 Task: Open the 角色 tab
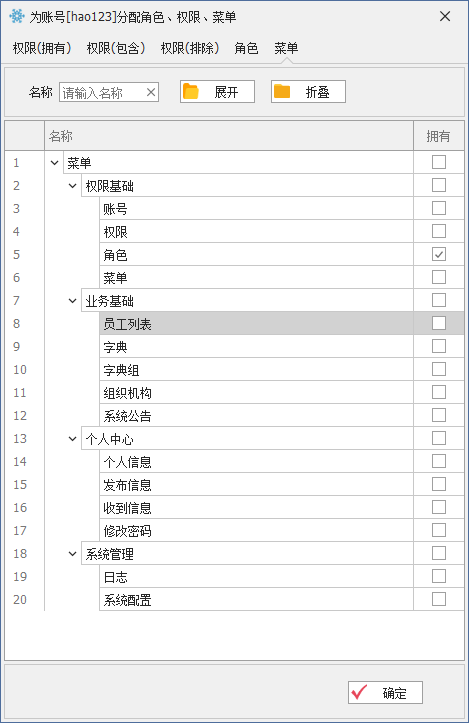pyautogui.click(x=246, y=48)
